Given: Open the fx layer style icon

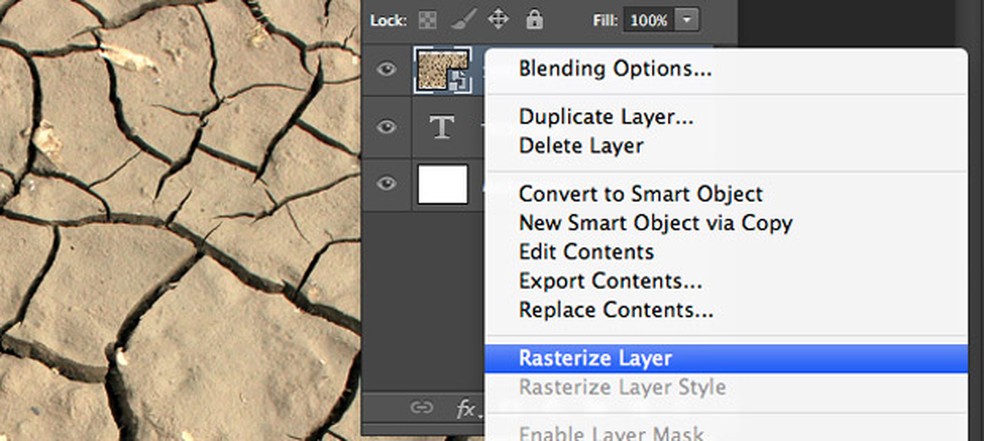Looking at the screenshot, I should (x=467, y=408).
